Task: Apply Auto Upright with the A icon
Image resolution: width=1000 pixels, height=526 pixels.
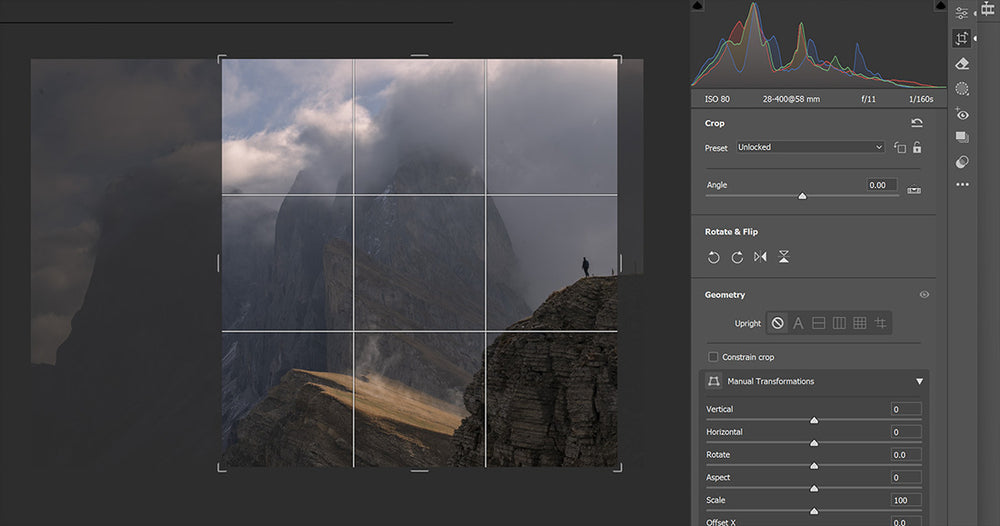Action: (798, 323)
